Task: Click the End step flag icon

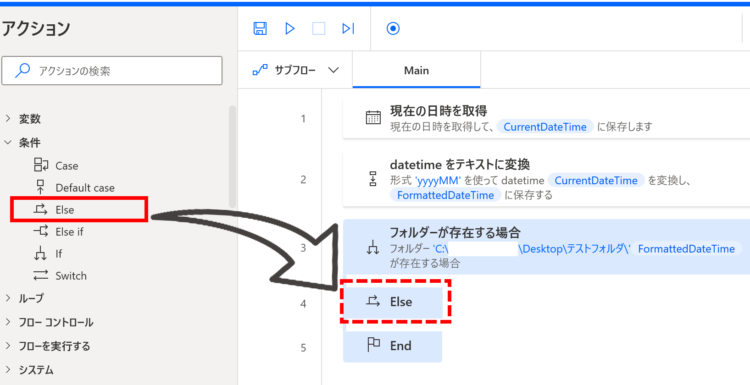Action: click(373, 345)
